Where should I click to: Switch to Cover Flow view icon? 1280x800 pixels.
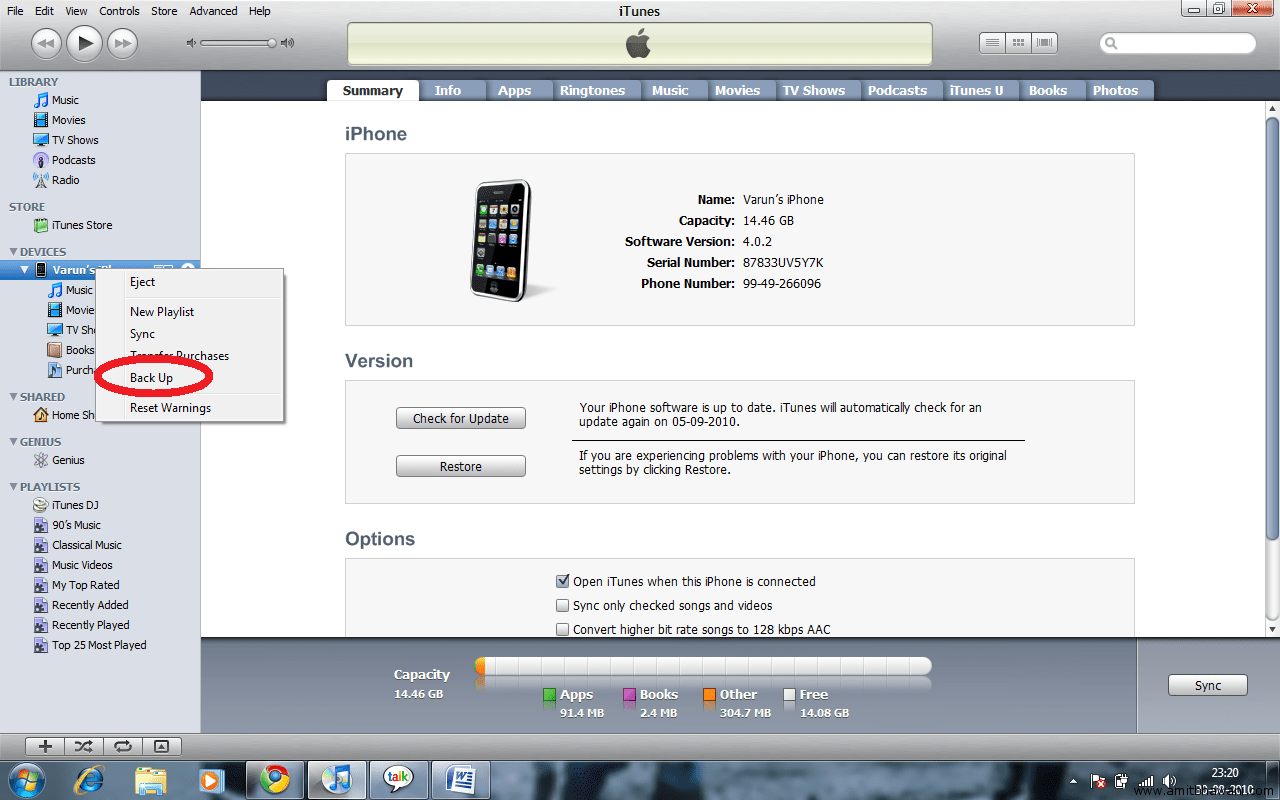[x=1045, y=43]
